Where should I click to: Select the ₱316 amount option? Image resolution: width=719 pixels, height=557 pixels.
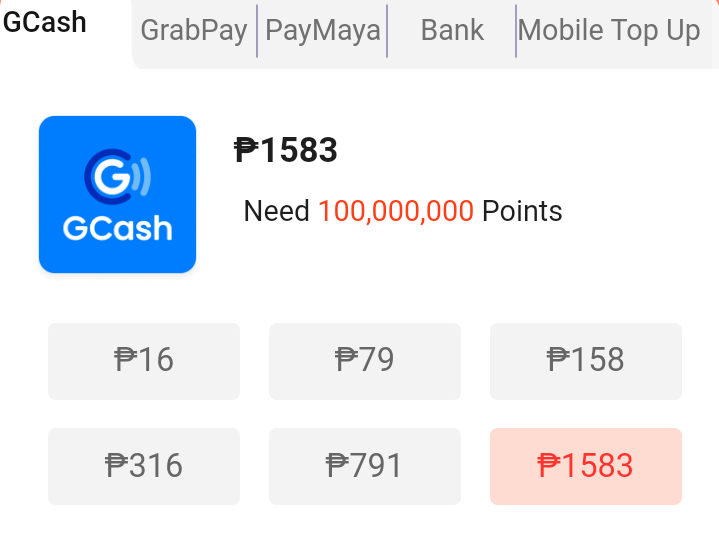[x=144, y=466]
